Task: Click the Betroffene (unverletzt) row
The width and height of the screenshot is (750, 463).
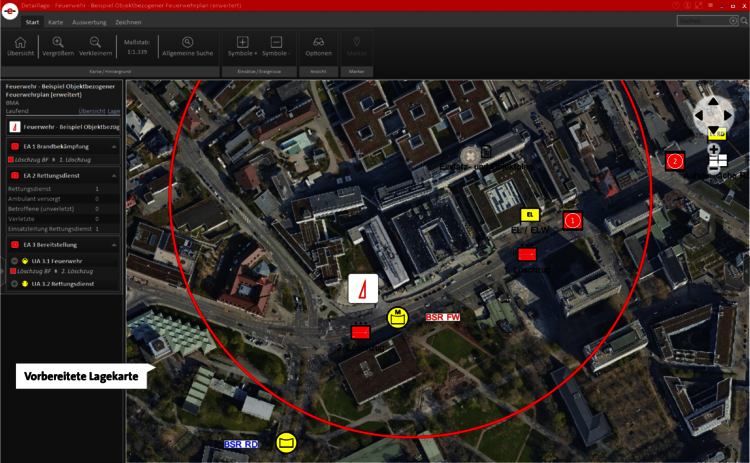Action: (x=63, y=209)
